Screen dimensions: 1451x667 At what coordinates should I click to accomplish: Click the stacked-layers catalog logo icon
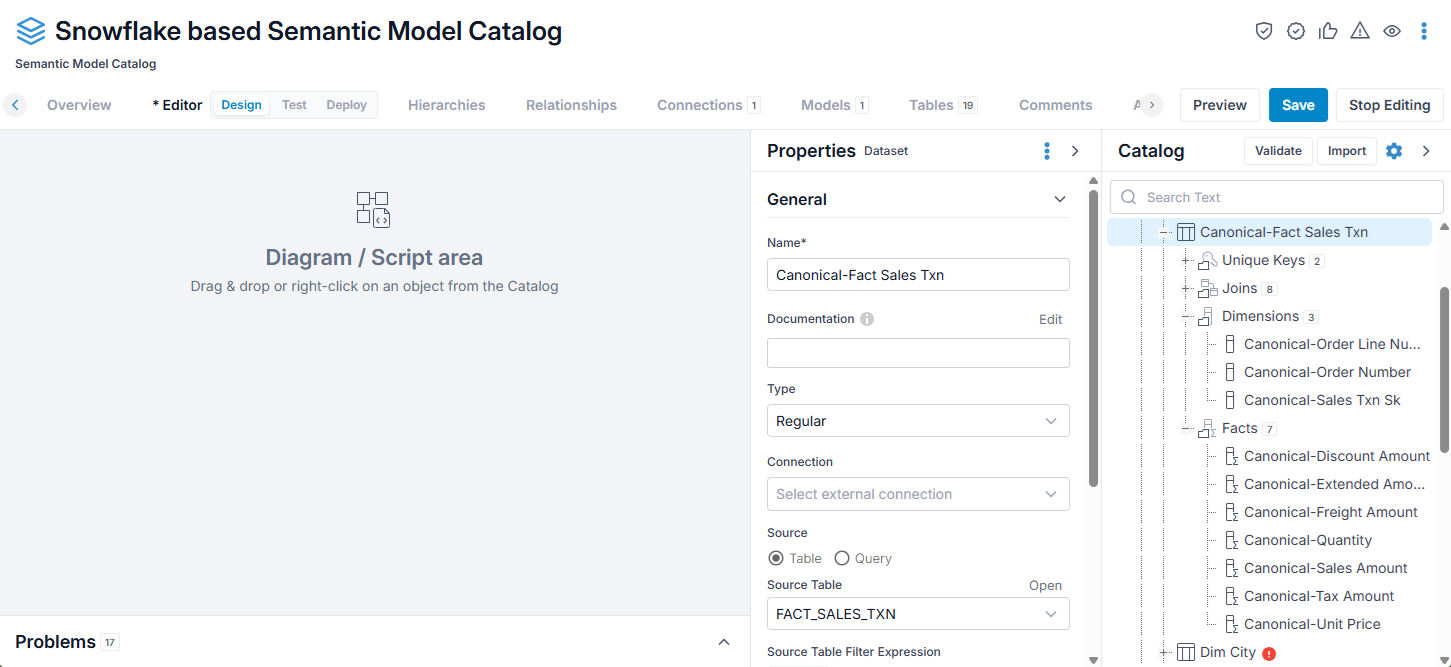click(31, 31)
